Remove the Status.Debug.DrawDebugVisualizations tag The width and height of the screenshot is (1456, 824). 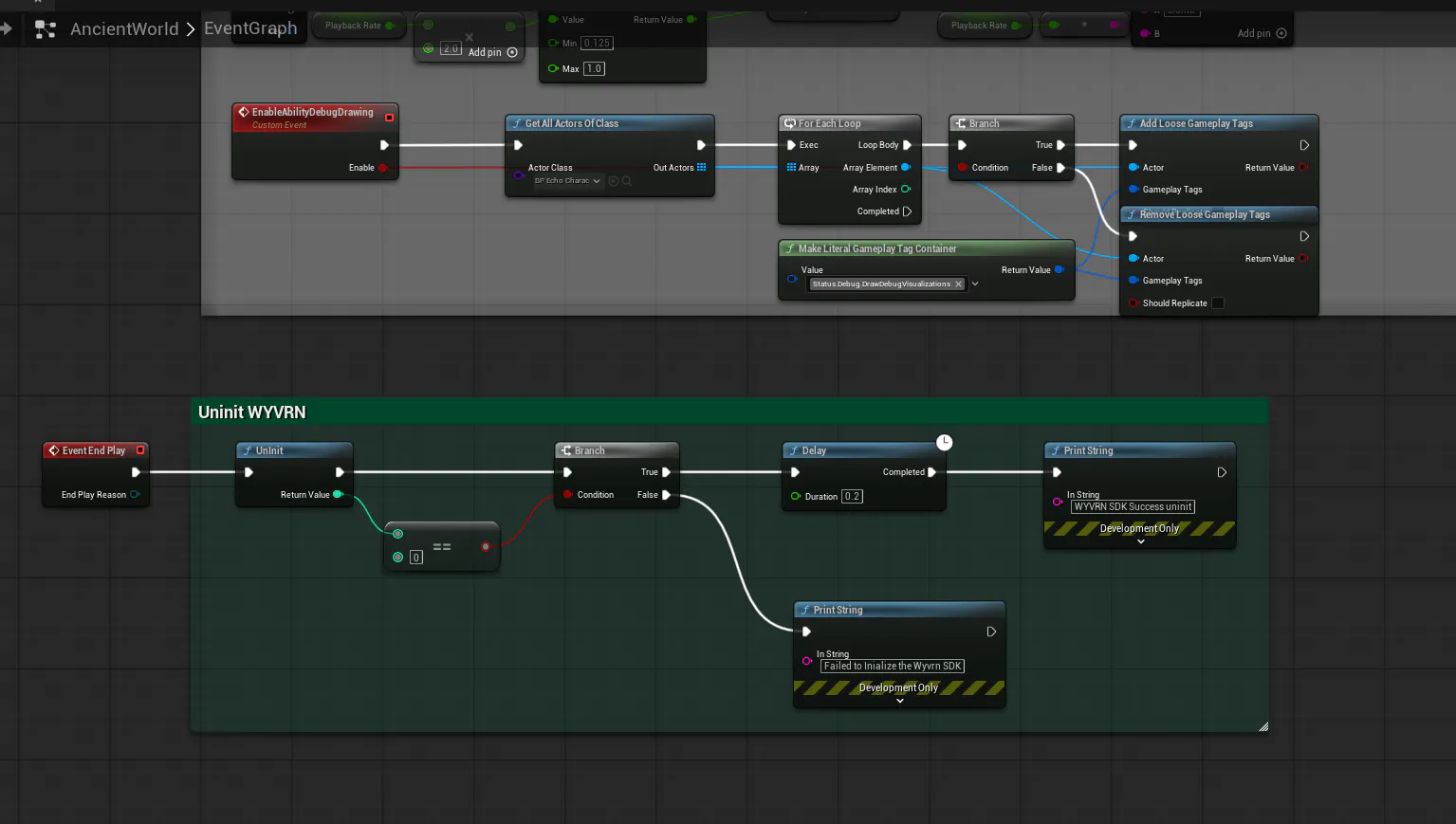[958, 284]
